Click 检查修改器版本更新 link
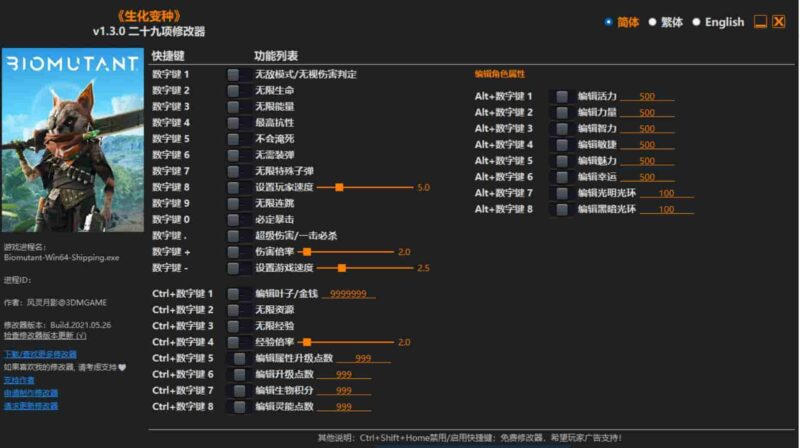The height and width of the screenshot is (448, 800). point(45,336)
